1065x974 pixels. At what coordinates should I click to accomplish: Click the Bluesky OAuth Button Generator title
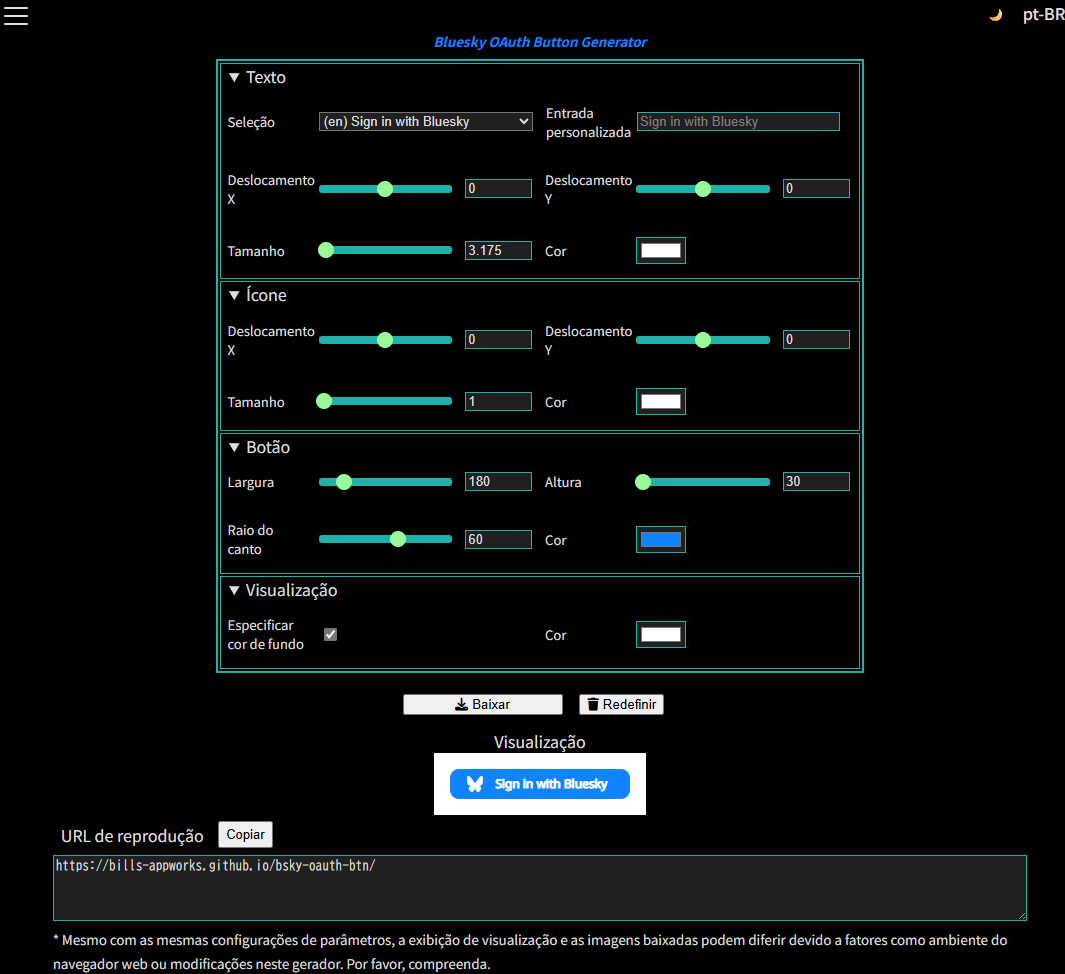(540, 42)
